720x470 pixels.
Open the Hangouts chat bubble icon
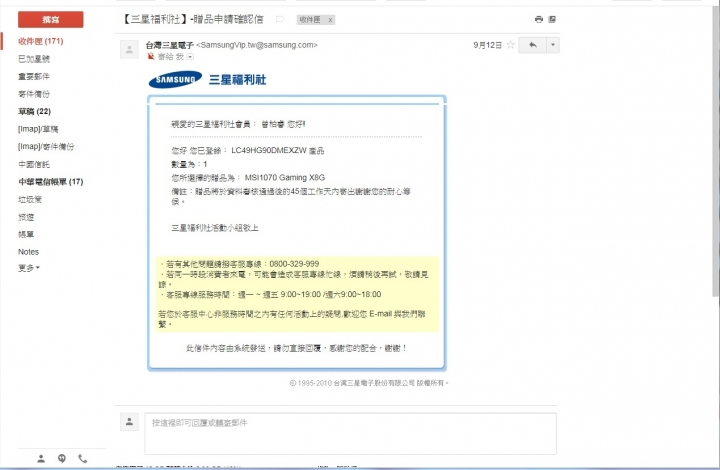point(62,458)
